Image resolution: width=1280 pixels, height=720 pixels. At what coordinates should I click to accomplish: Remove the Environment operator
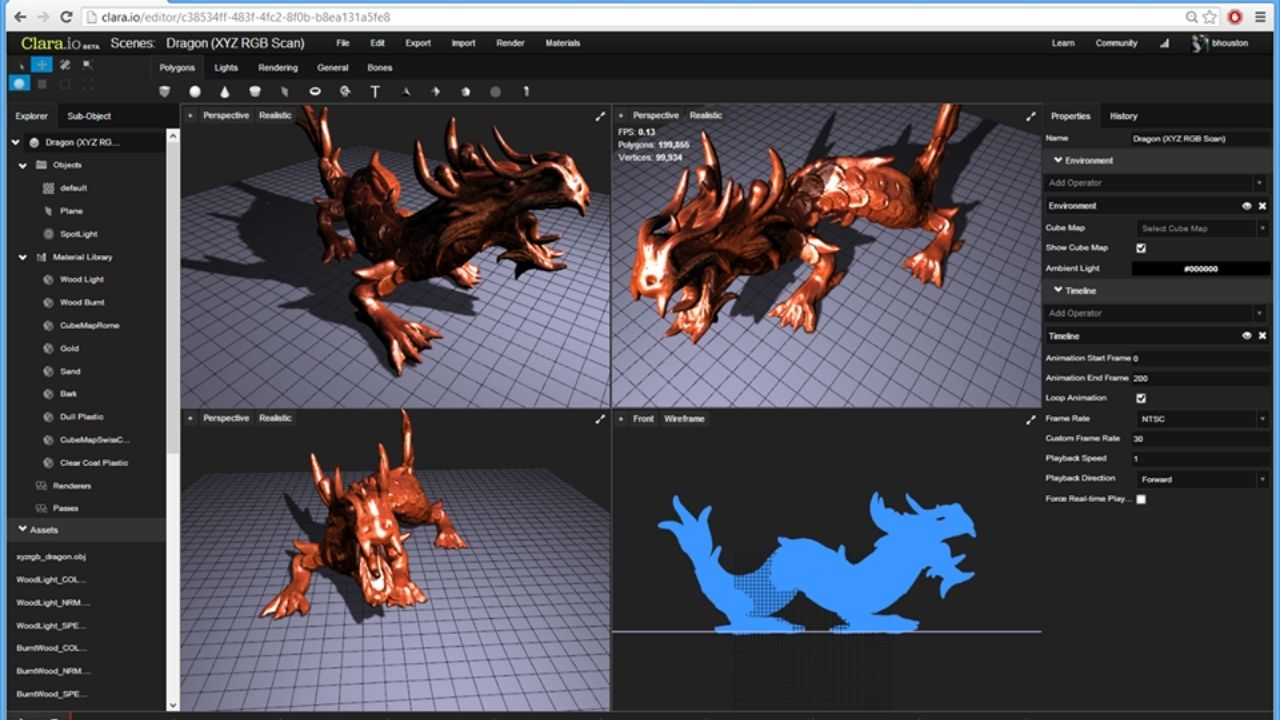pos(1262,206)
